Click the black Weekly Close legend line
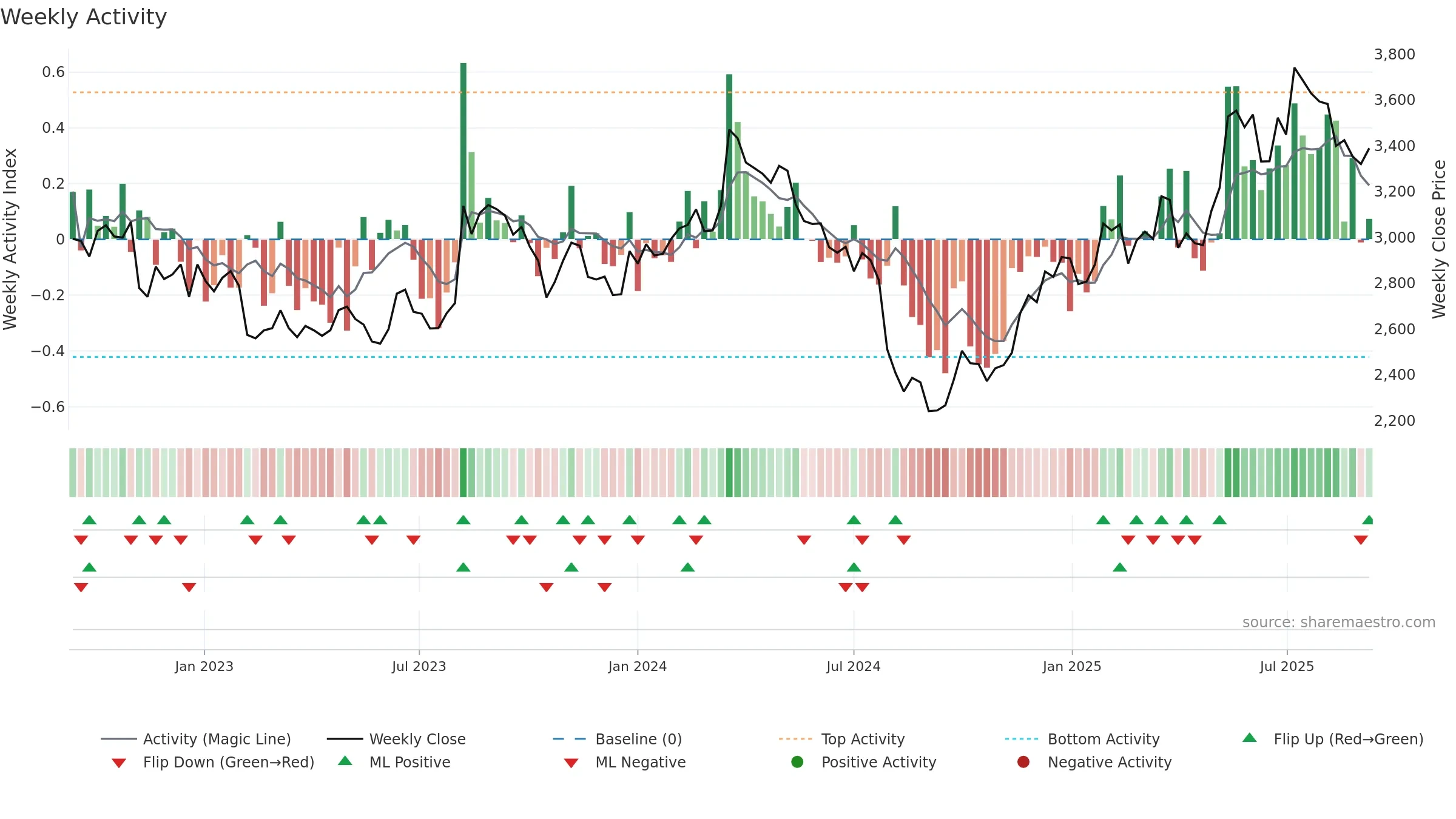The height and width of the screenshot is (819, 1456). 345,739
